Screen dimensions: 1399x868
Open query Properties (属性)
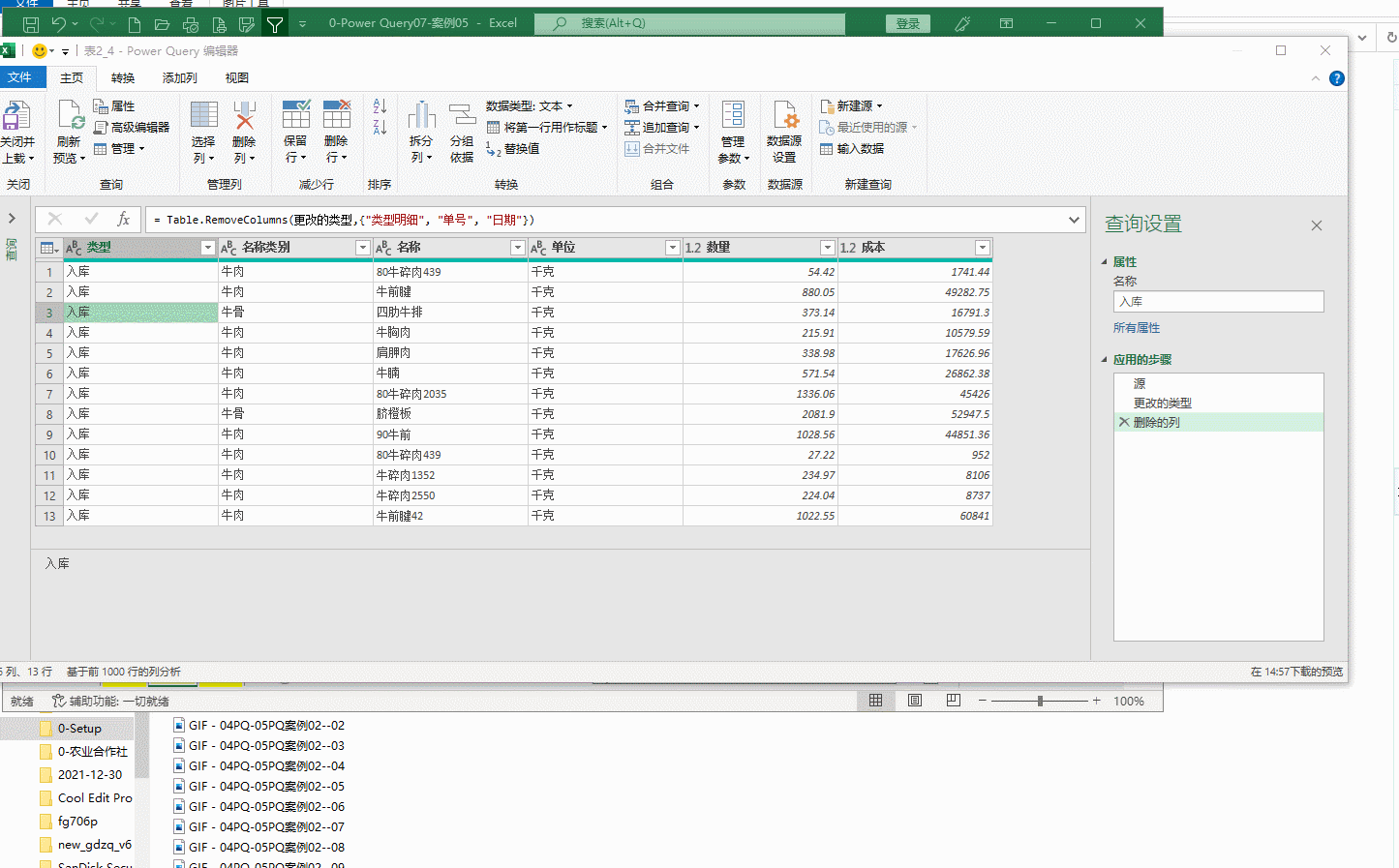click(114, 106)
